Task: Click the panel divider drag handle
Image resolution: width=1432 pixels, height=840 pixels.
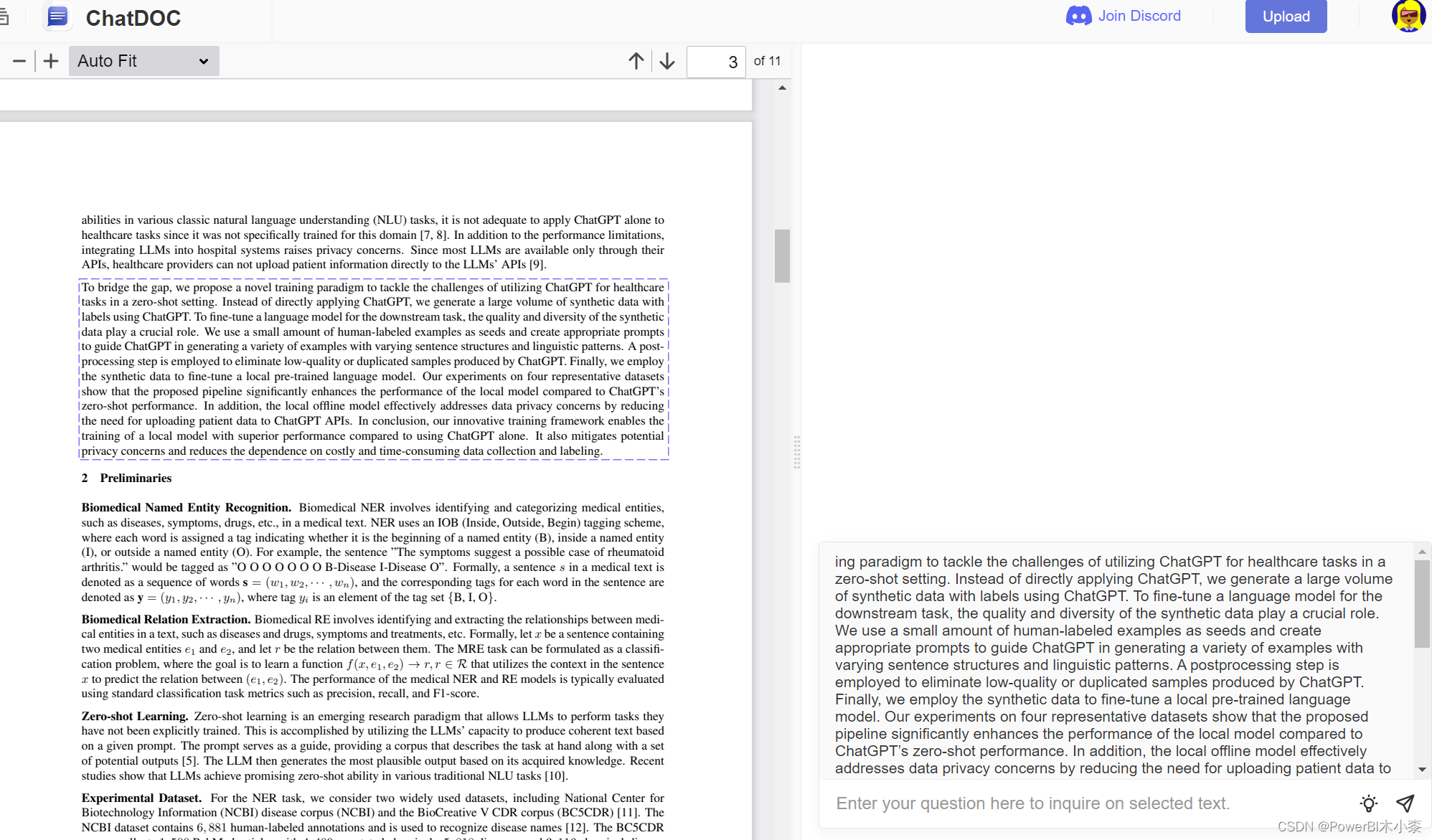Action: coord(796,452)
